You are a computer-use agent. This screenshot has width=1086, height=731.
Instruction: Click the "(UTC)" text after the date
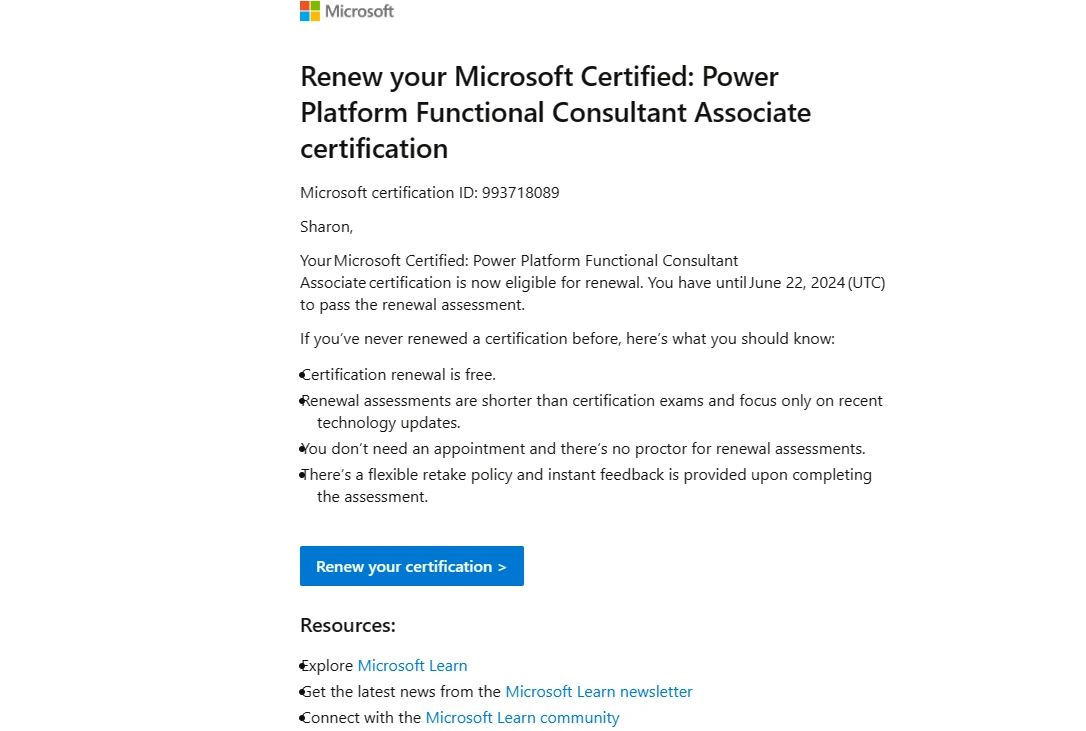(x=866, y=283)
